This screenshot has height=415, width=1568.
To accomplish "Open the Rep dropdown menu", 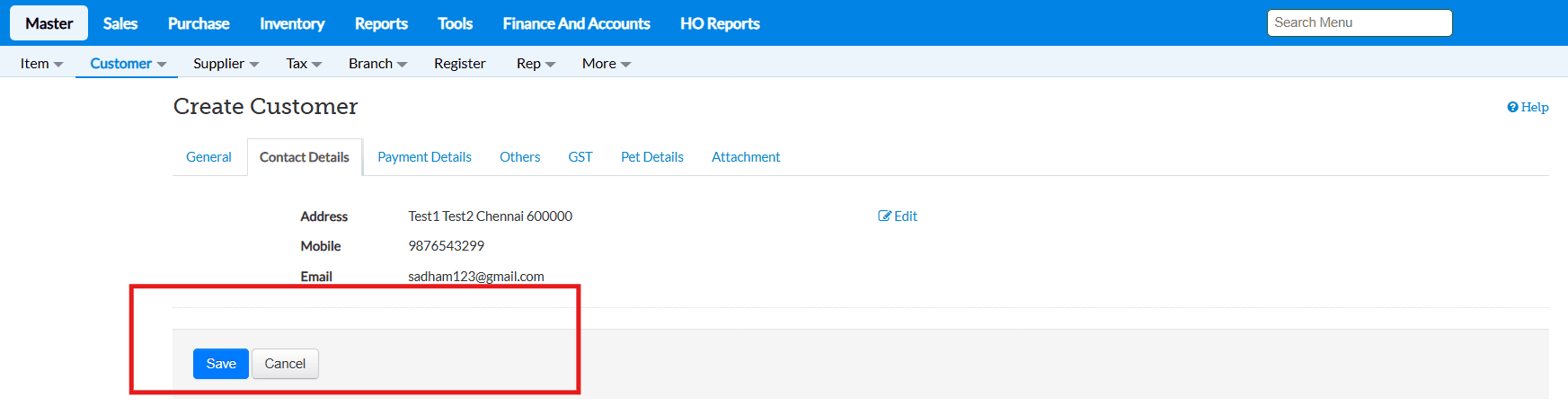I will tap(536, 64).
